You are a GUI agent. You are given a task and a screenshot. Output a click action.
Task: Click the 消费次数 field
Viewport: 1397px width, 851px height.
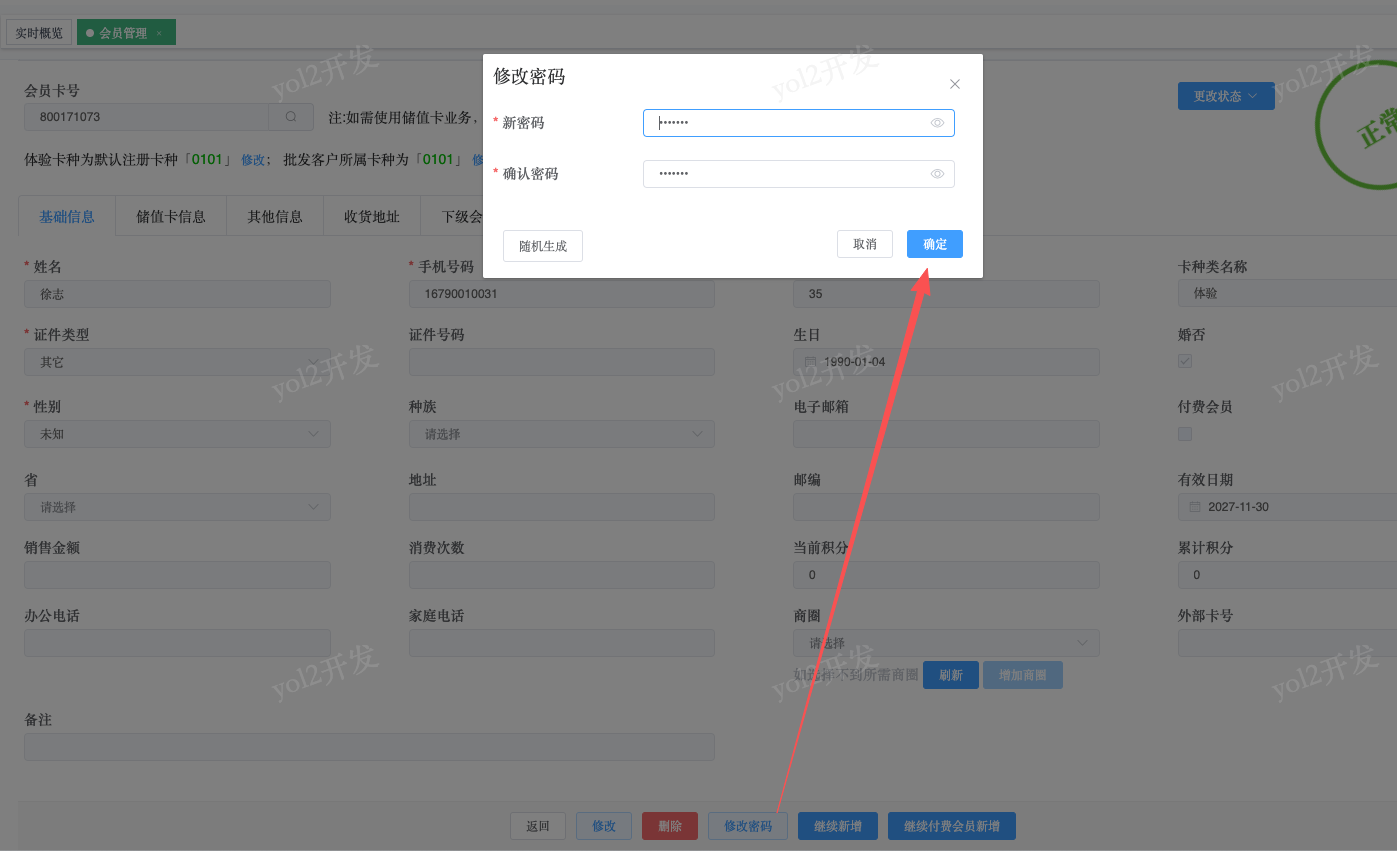tap(562, 575)
